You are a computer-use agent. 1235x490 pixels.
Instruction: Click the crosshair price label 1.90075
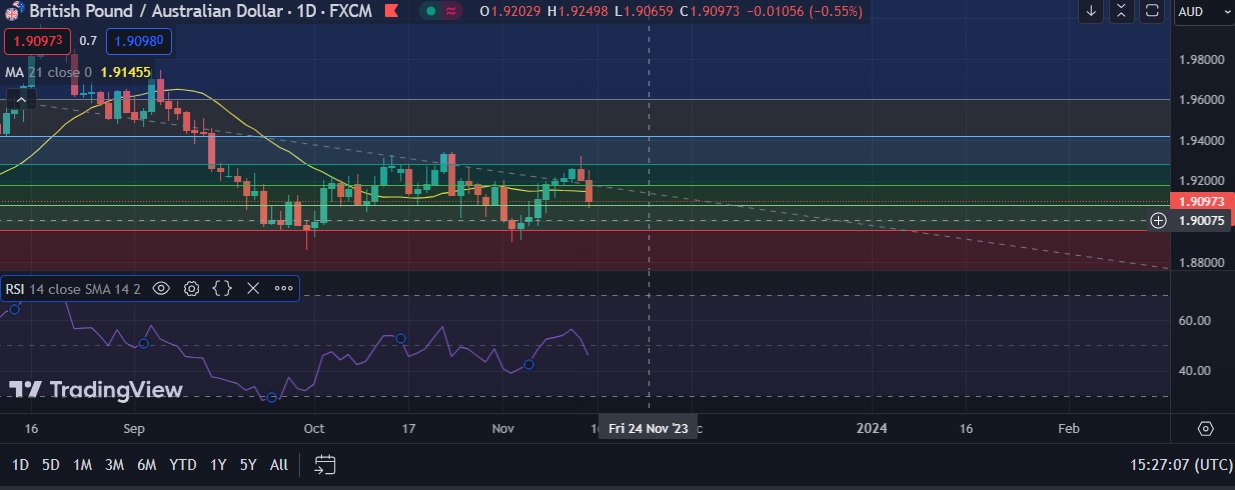pyautogui.click(x=1202, y=220)
